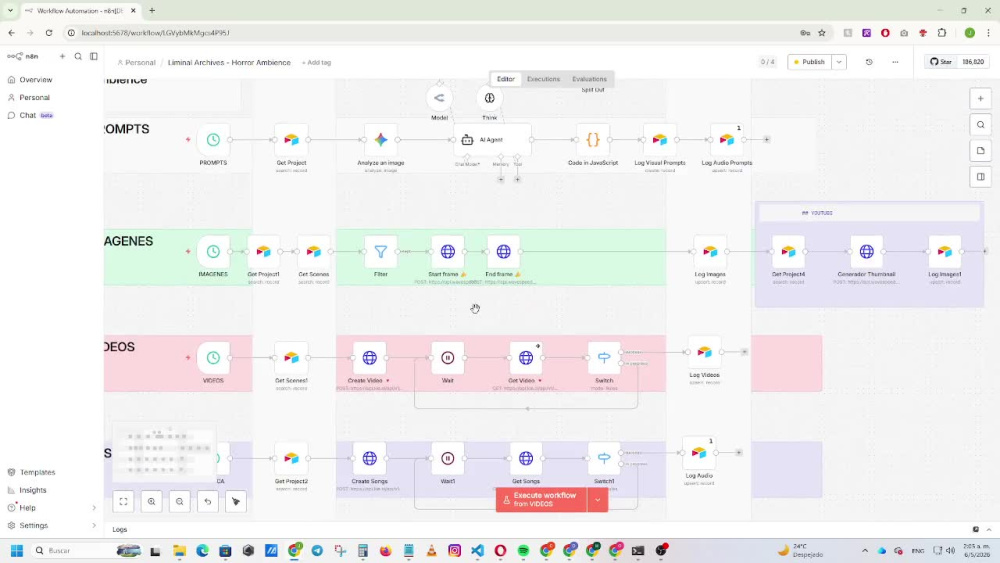Image resolution: width=1000 pixels, height=563 pixels.
Task: Open the Model sub-node
Action: [439, 98]
